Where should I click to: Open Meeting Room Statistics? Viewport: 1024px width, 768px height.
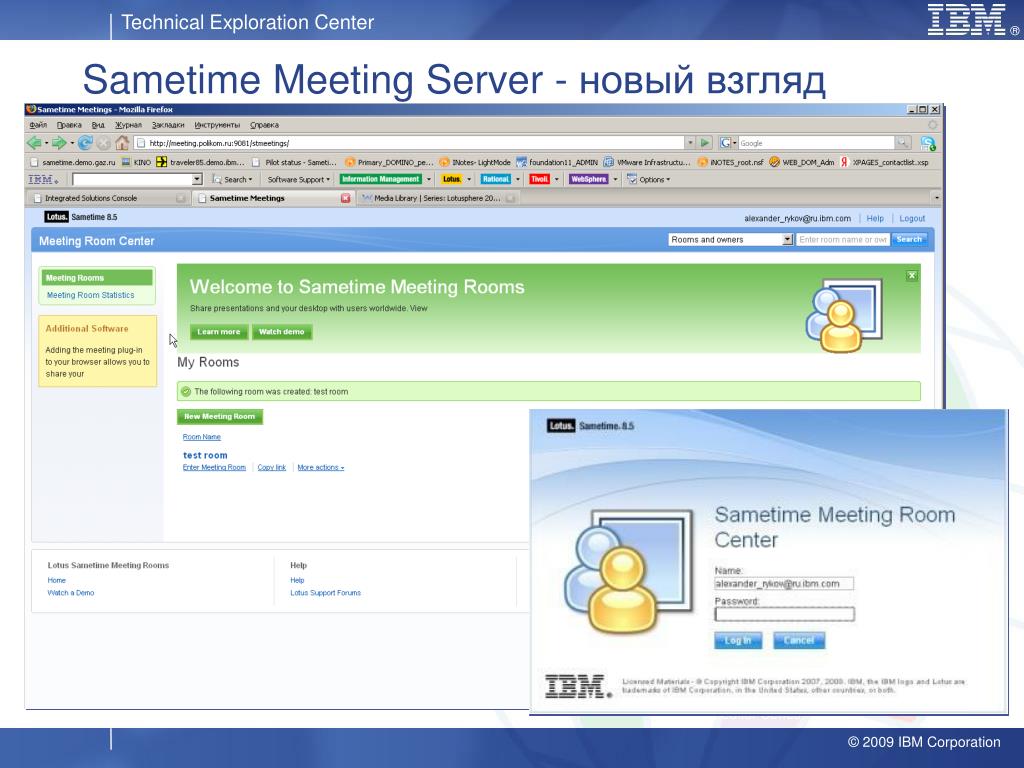pos(91,295)
